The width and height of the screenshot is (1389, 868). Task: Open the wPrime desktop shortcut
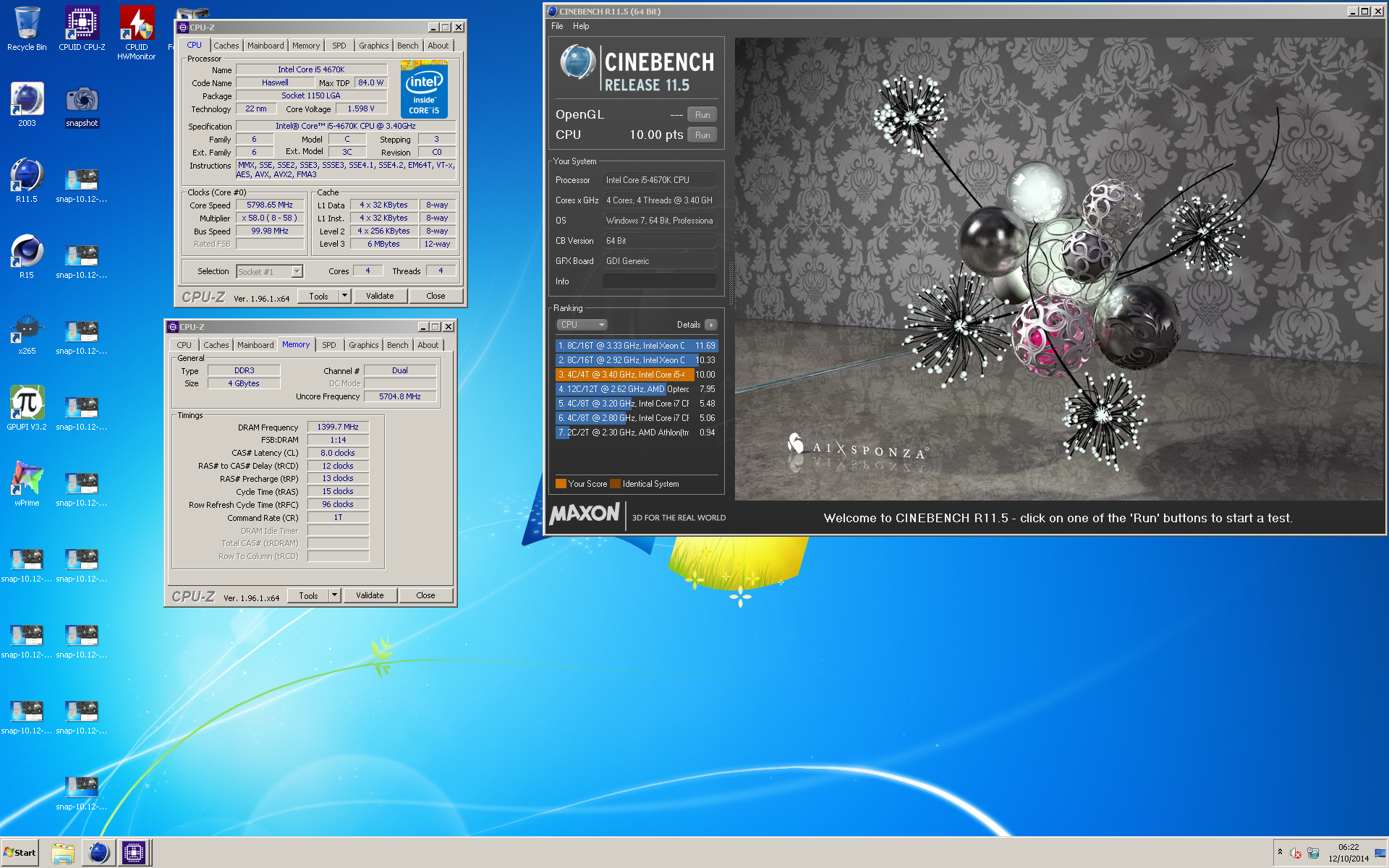click(x=27, y=485)
